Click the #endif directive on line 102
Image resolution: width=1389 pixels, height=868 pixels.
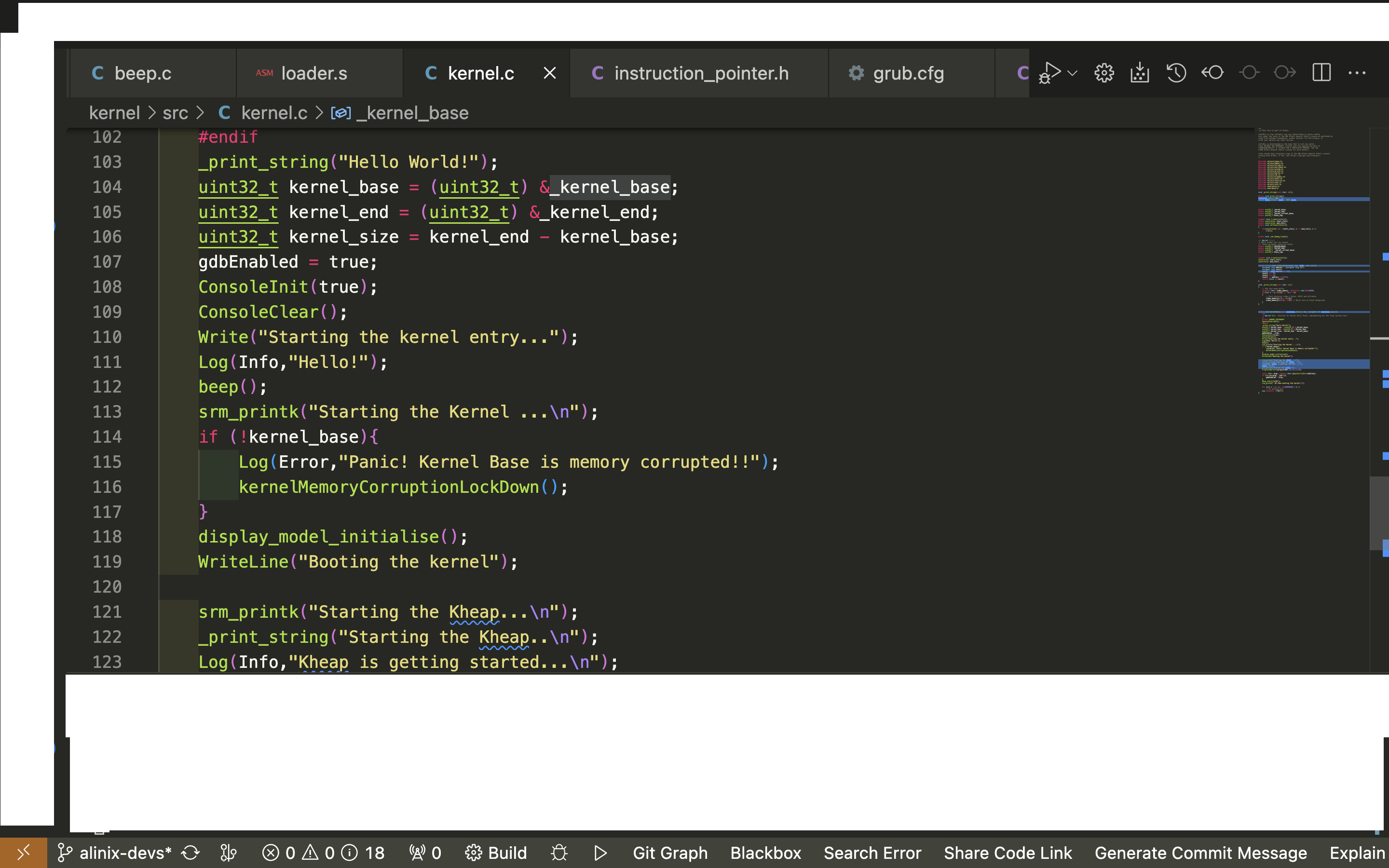coord(228,137)
